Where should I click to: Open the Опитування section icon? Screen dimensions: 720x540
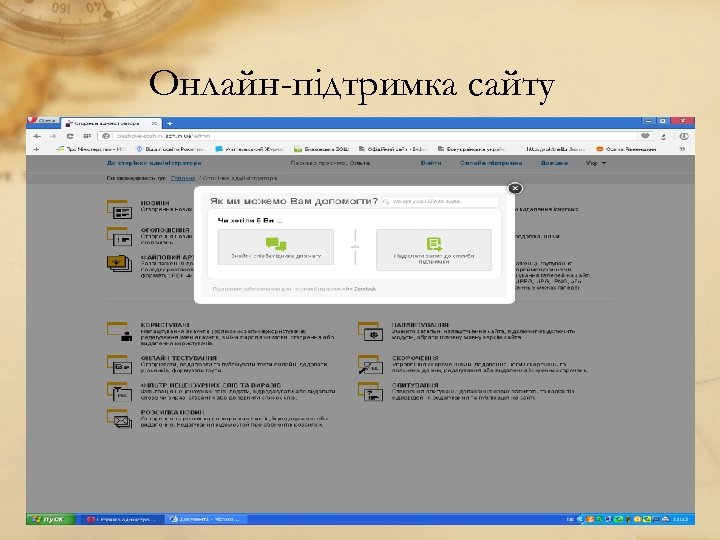click(370, 392)
